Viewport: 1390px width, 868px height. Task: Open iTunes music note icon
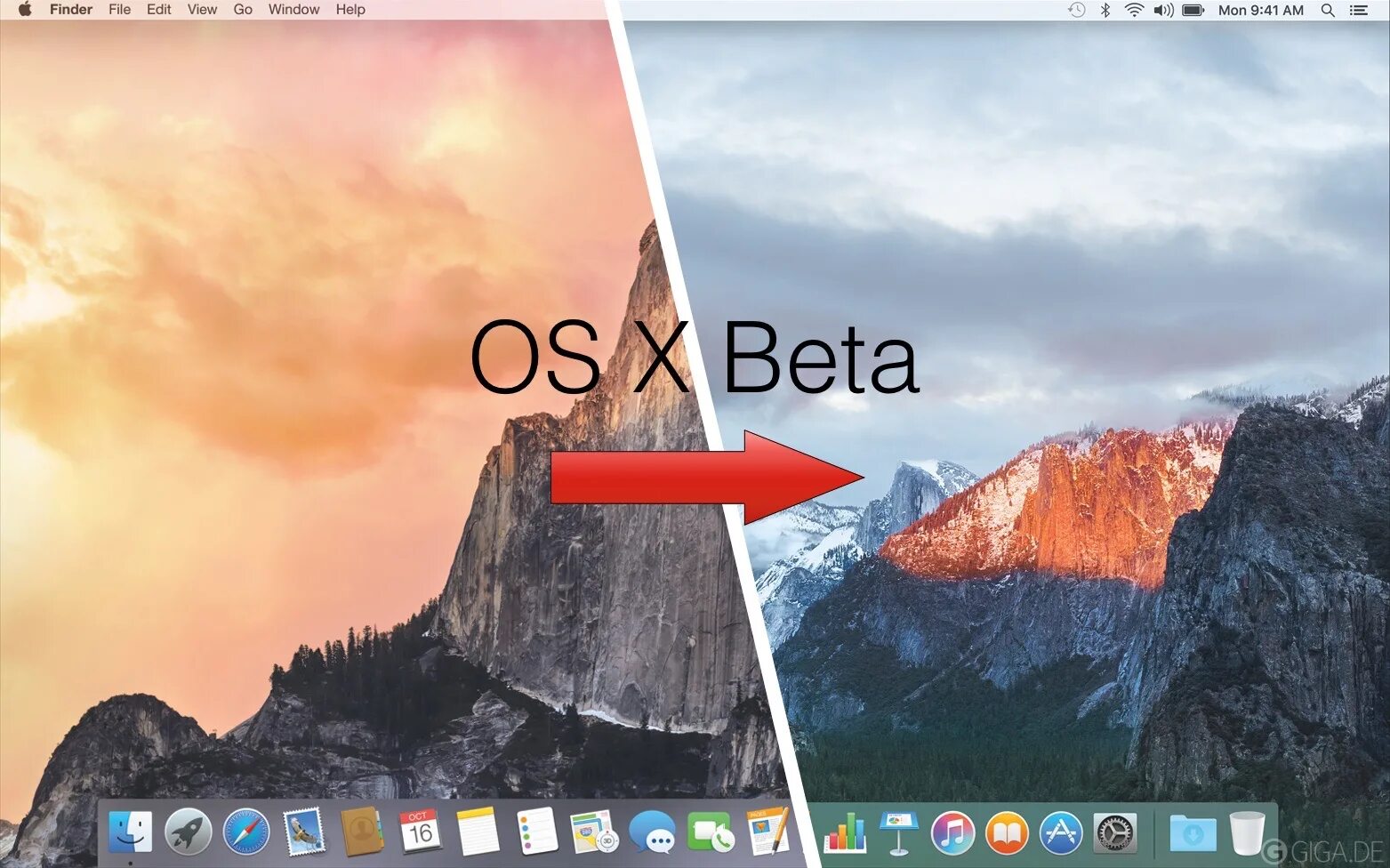click(952, 833)
